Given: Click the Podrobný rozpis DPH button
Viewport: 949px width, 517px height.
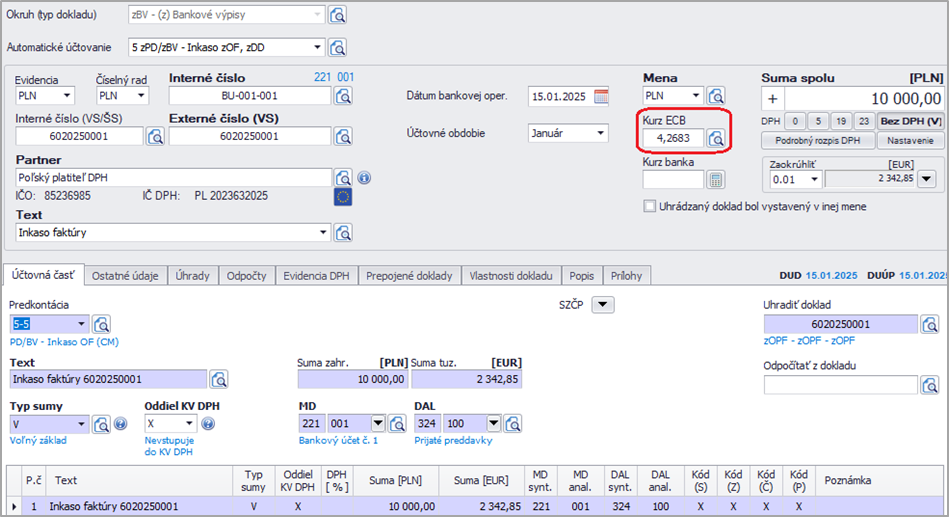Looking at the screenshot, I should coord(817,141).
